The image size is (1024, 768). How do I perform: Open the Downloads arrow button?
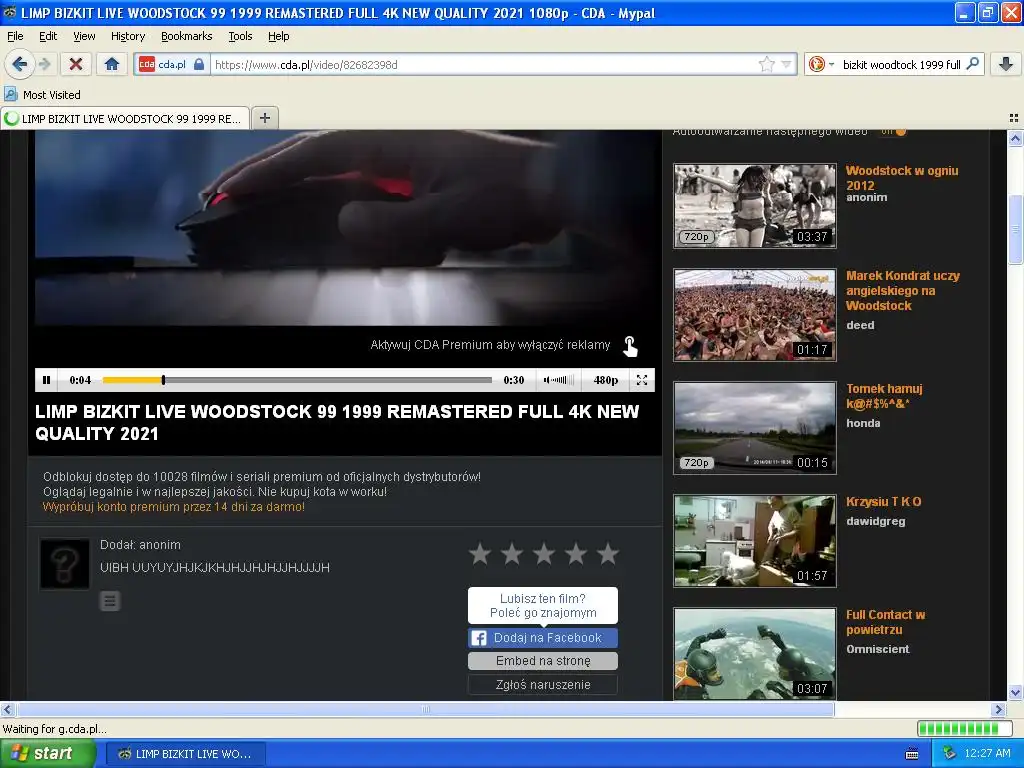pyautogui.click(x=1006, y=64)
